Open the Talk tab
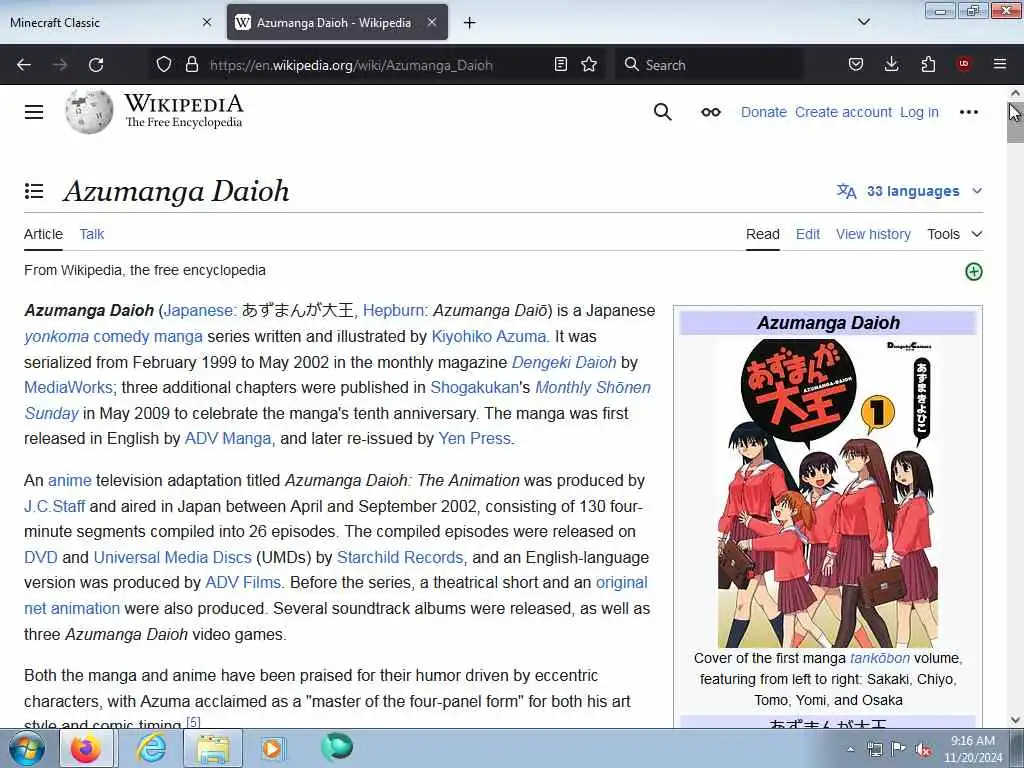Viewport: 1024px width, 768px height. pyautogui.click(x=91, y=234)
